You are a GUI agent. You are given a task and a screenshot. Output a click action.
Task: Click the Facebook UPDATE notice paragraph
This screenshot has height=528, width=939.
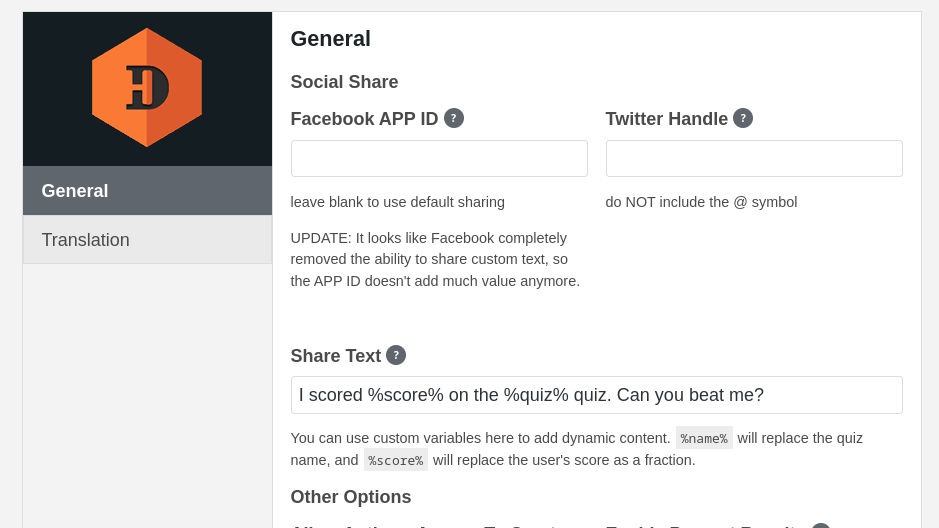point(435,259)
